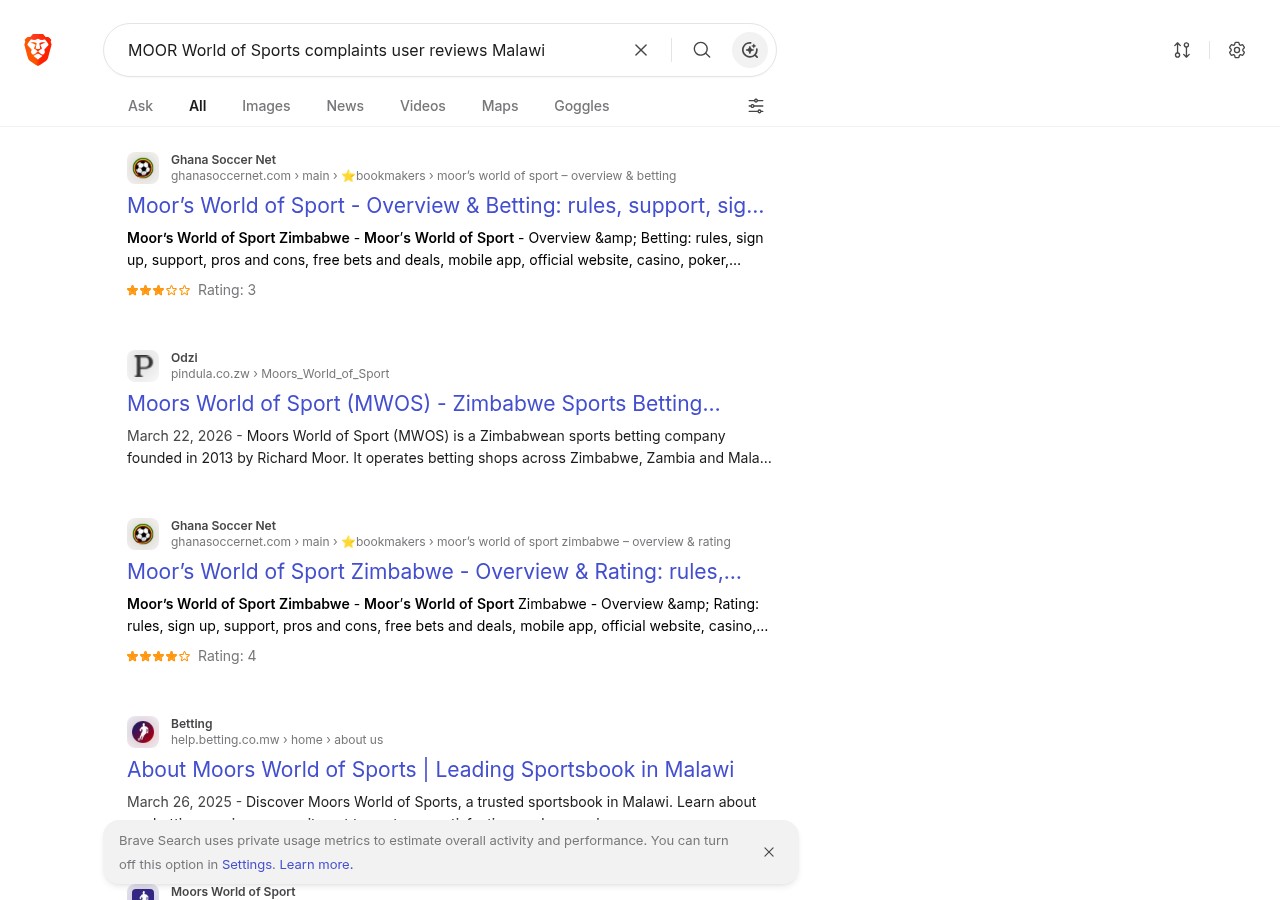This screenshot has height=900, width=1280.
Task: Click the Pindula 'P' favicon
Action: click(143, 366)
